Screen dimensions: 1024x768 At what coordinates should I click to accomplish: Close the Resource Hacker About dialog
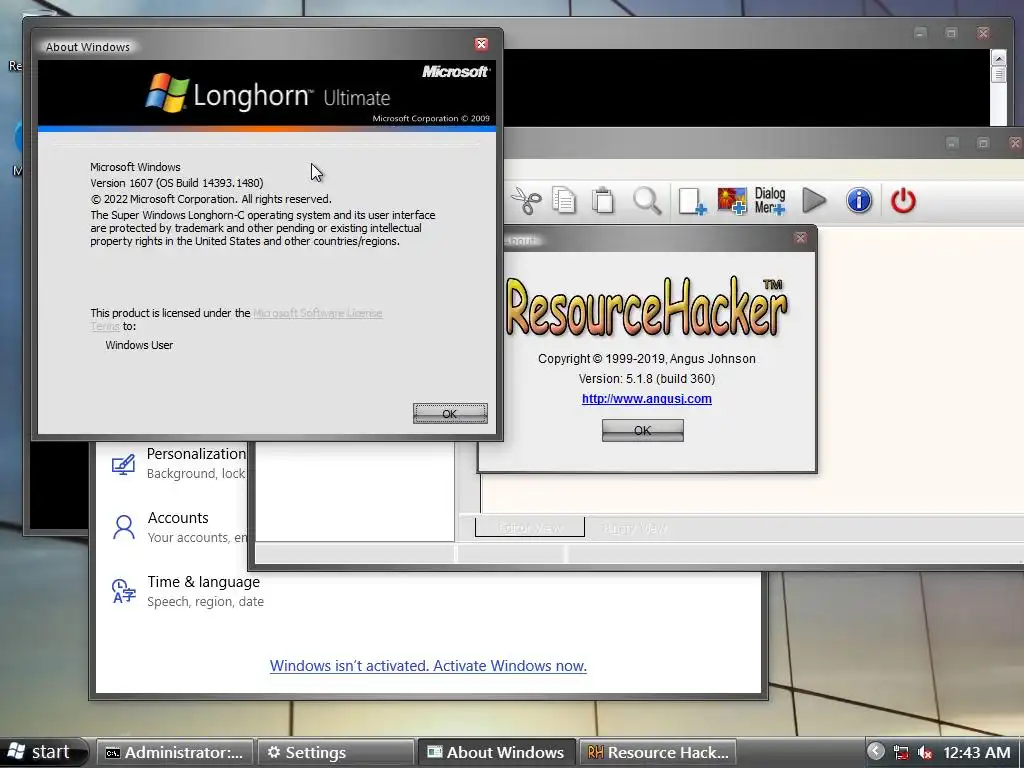point(801,238)
